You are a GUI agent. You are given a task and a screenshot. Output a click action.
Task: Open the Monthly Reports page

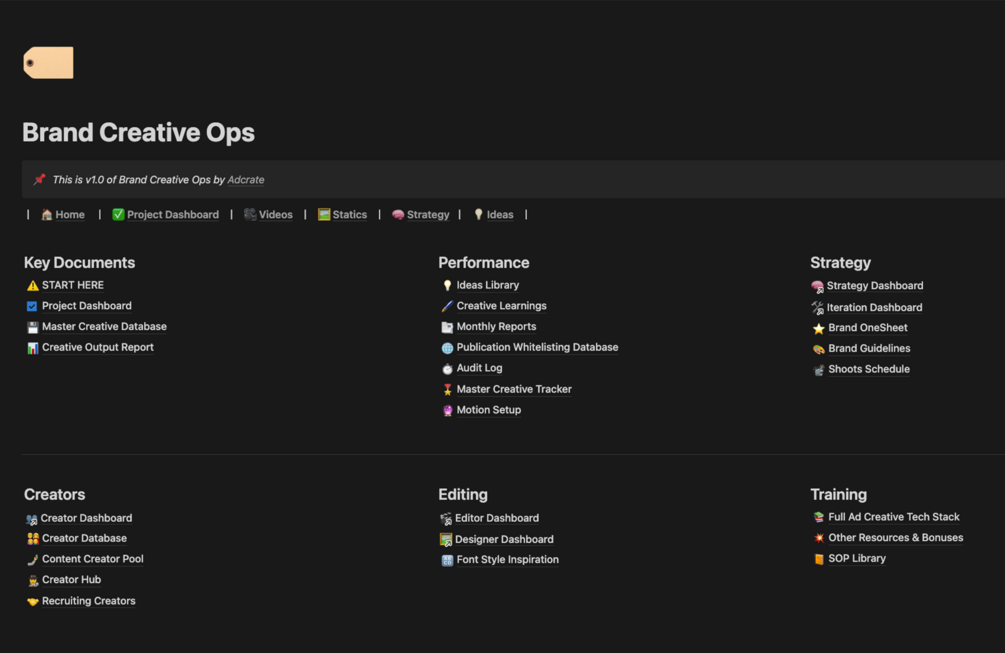point(496,327)
